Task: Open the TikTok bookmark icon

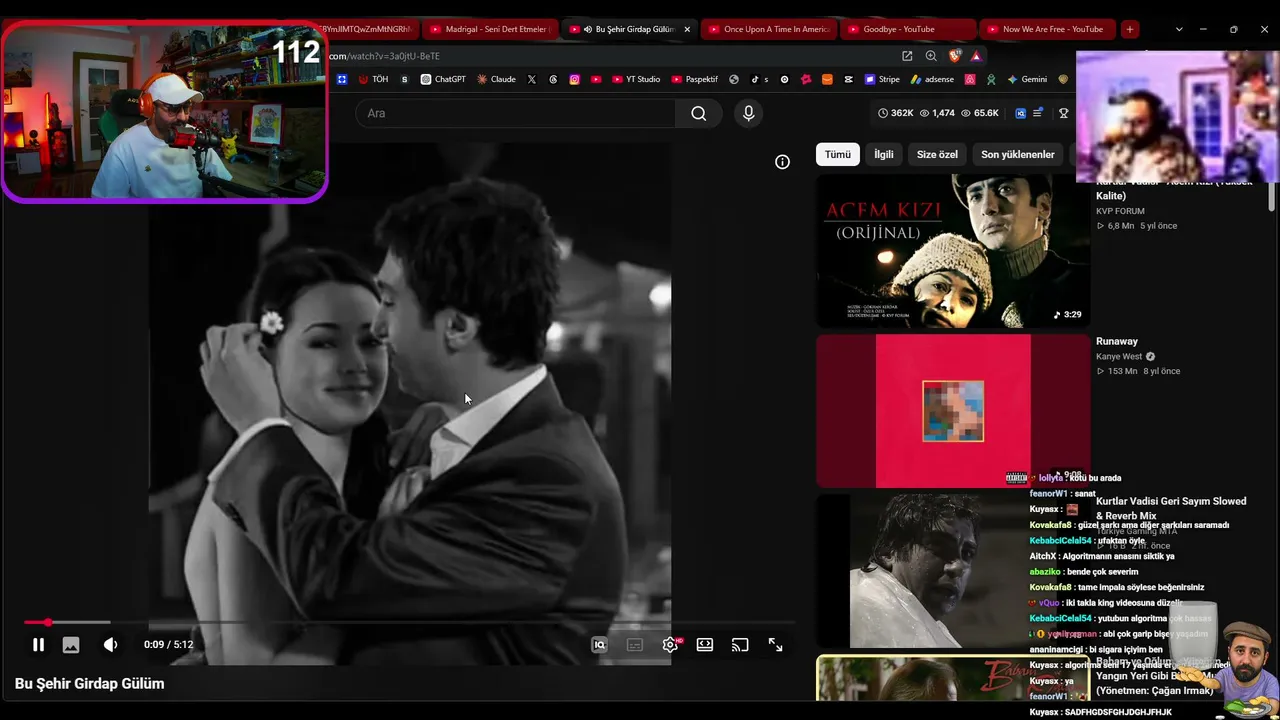Action: pos(759,79)
